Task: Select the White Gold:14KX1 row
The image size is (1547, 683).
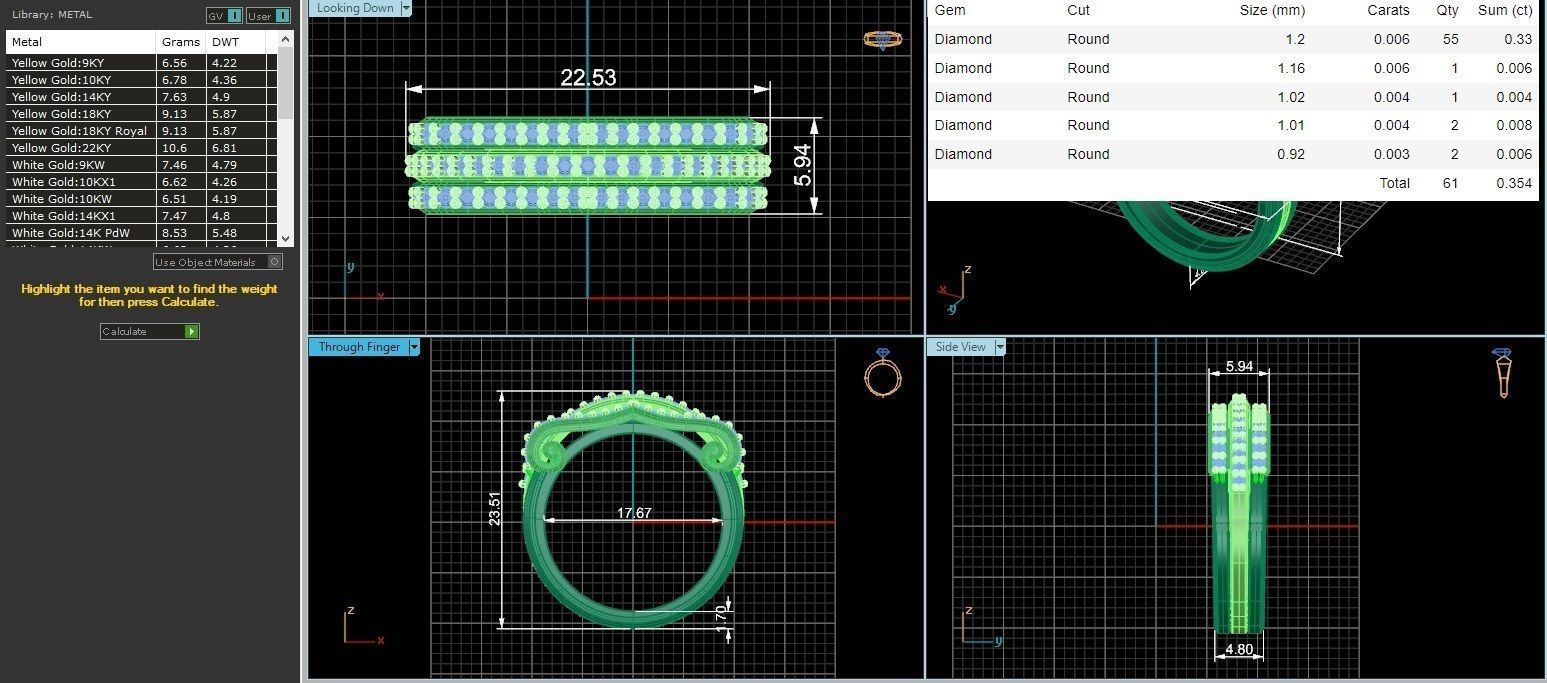Action: click(141, 216)
